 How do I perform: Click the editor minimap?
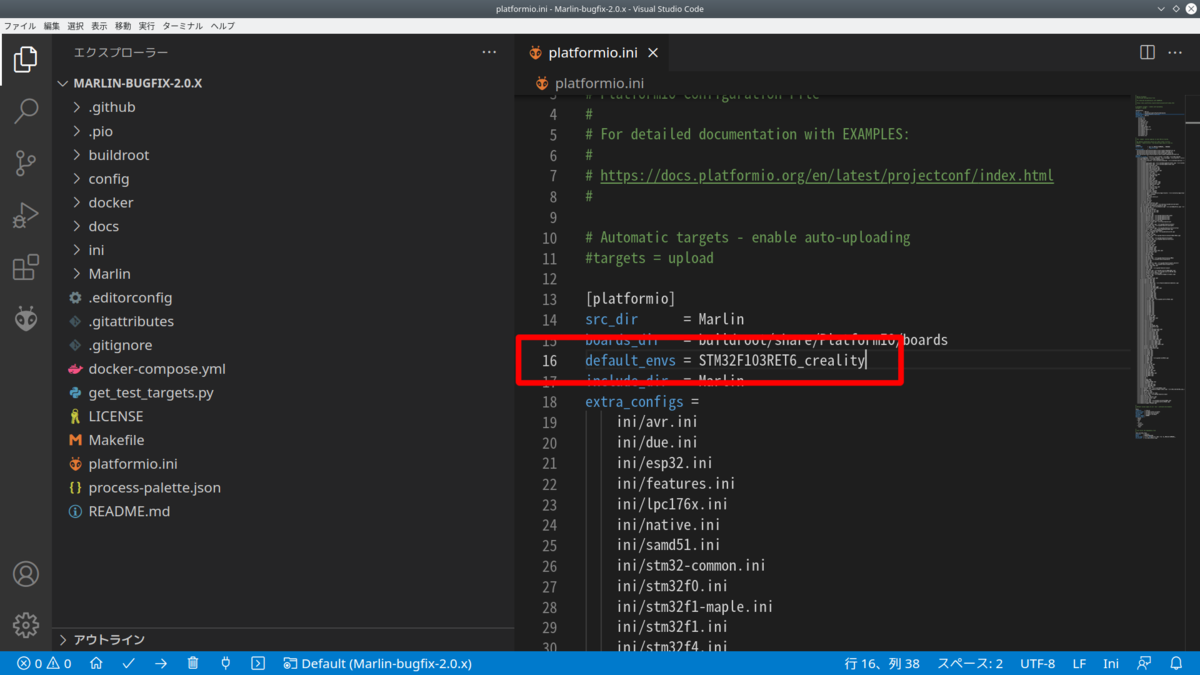[x=1160, y=270]
